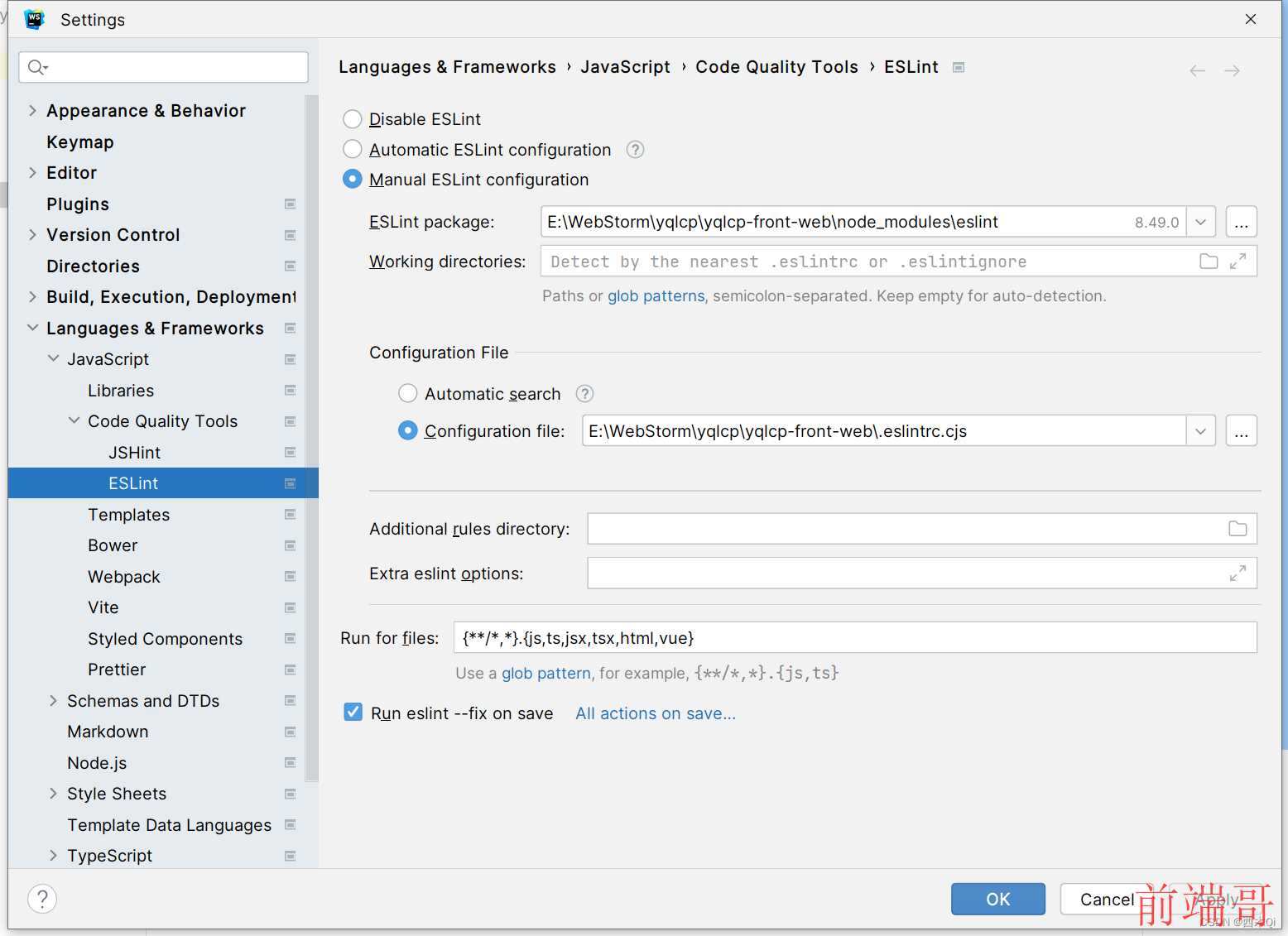
Task: Go forward with the right arrow icon
Action: coord(1232,71)
